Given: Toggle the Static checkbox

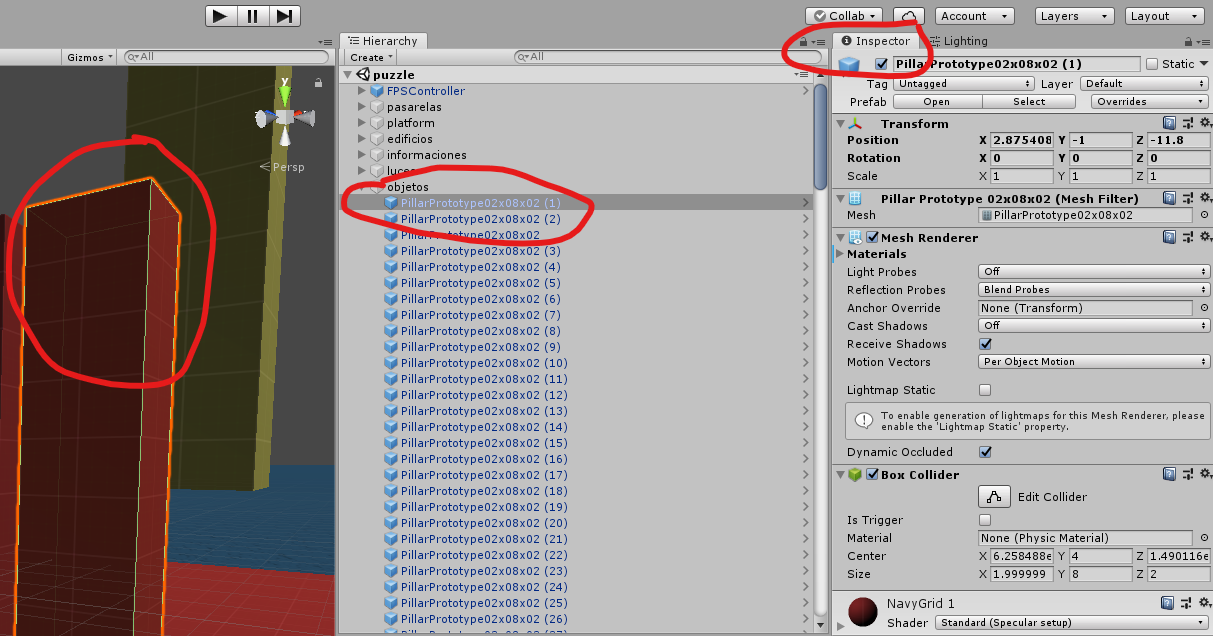Looking at the screenshot, I should point(1152,64).
